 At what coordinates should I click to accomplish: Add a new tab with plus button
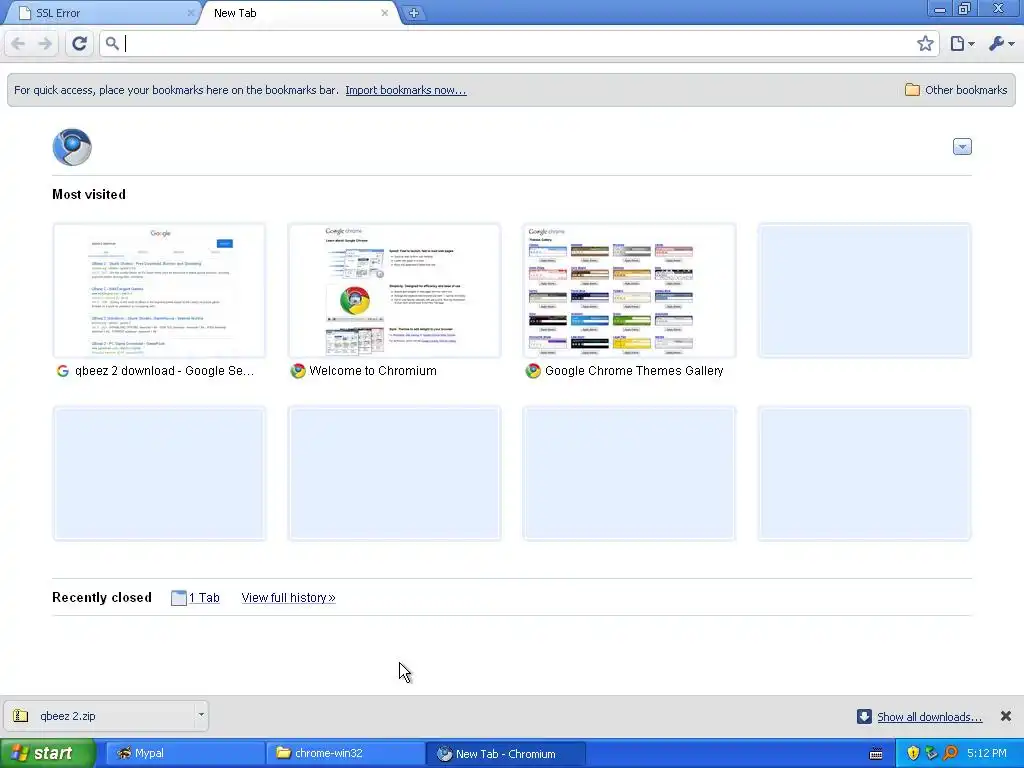tap(413, 13)
